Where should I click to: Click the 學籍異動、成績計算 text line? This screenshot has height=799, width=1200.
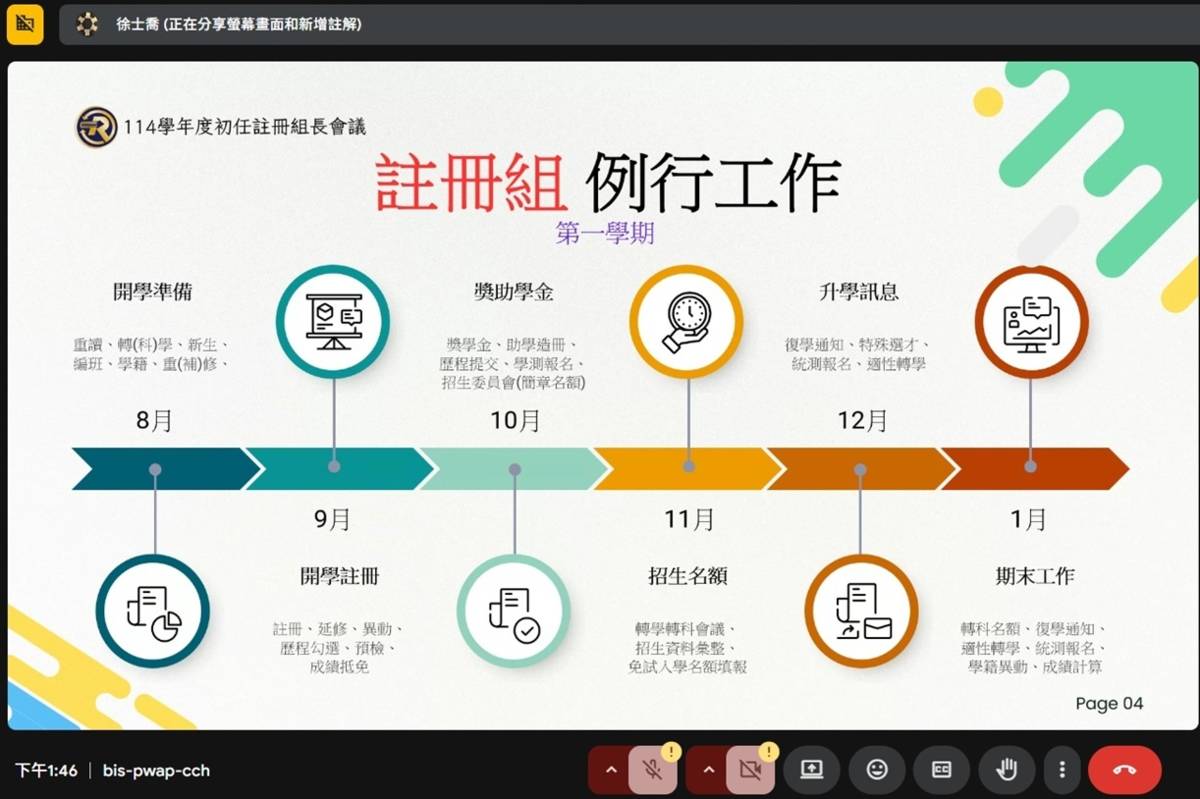[x=1034, y=666]
